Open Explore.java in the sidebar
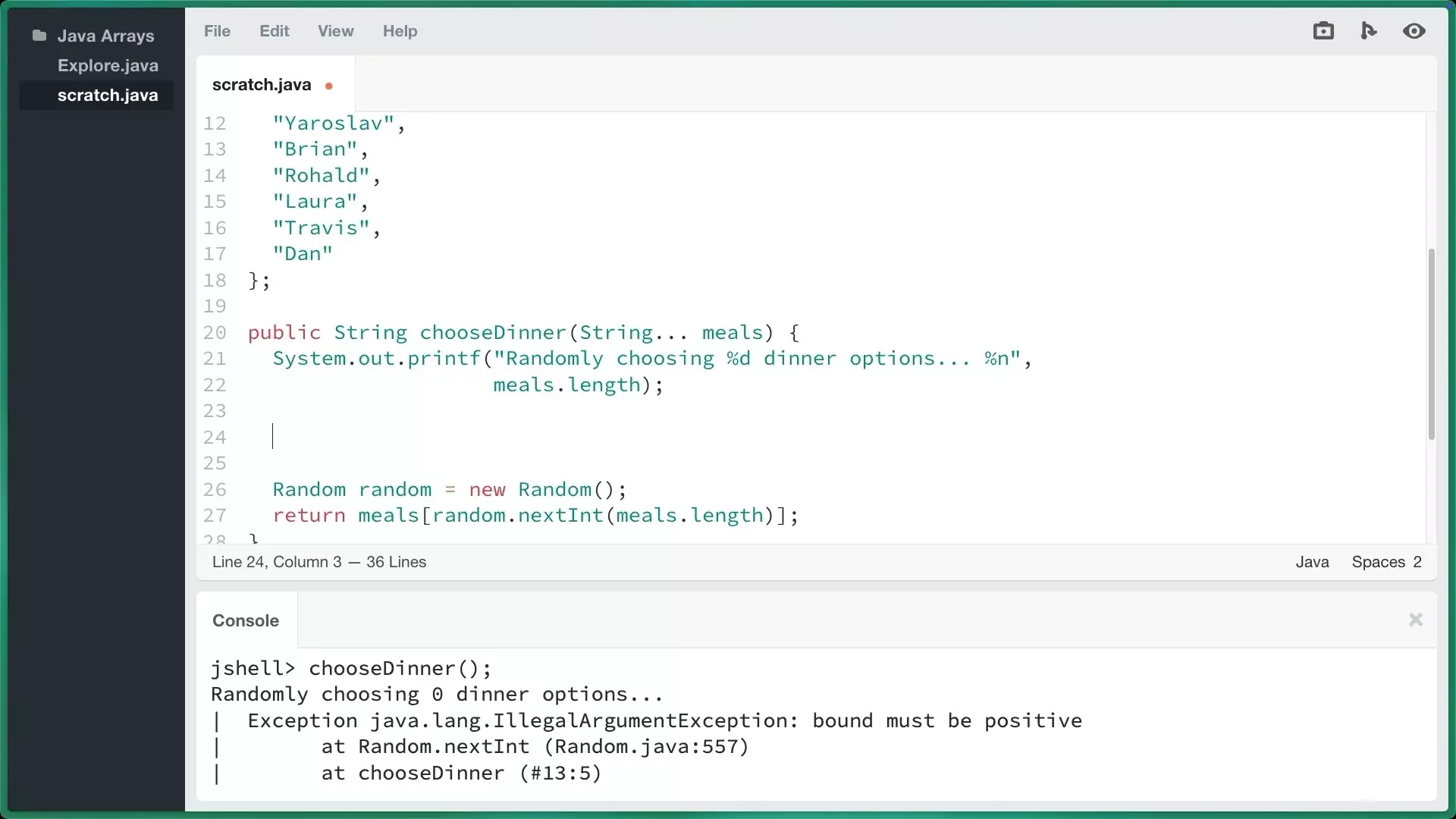 [108, 65]
